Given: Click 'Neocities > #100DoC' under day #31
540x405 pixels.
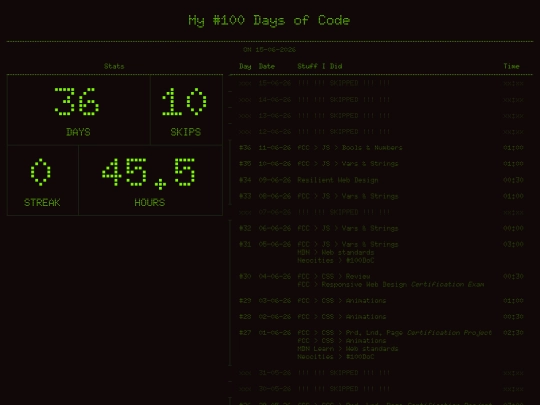Looking at the screenshot, I should pos(336,260).
